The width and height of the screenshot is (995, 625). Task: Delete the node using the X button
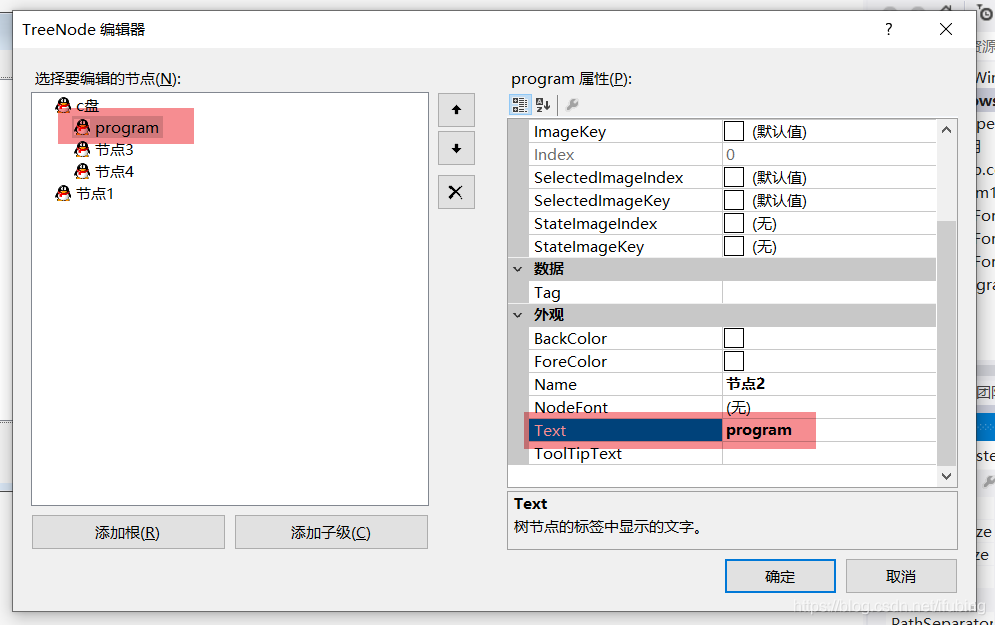[x=456, y=192]
